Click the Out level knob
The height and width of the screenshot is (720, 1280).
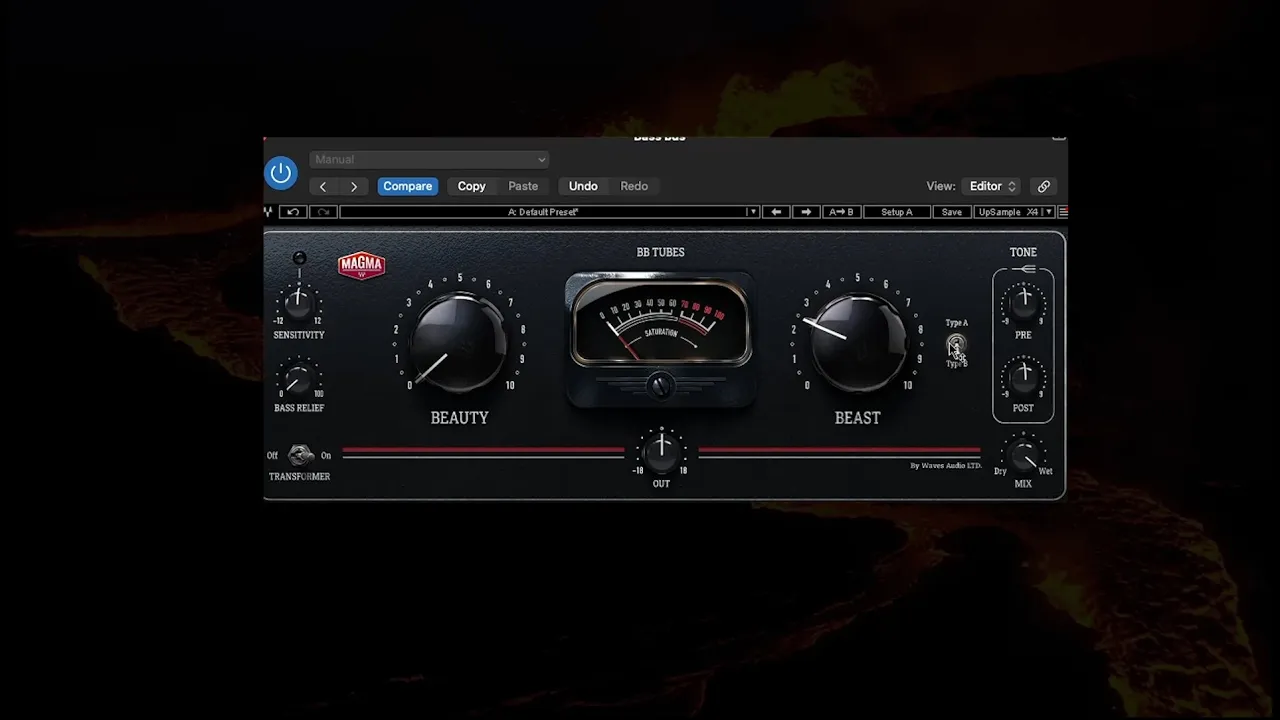point(661,452)
